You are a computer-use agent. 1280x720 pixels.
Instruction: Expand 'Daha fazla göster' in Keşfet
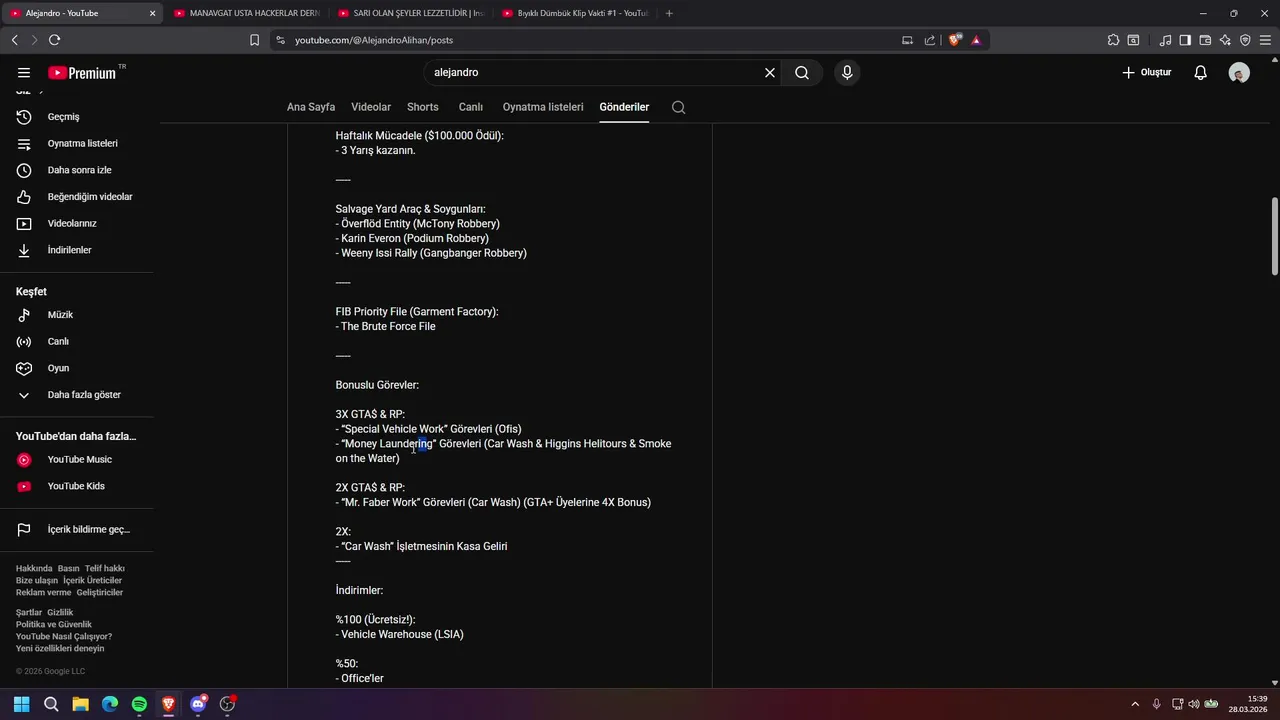point(77,395)
